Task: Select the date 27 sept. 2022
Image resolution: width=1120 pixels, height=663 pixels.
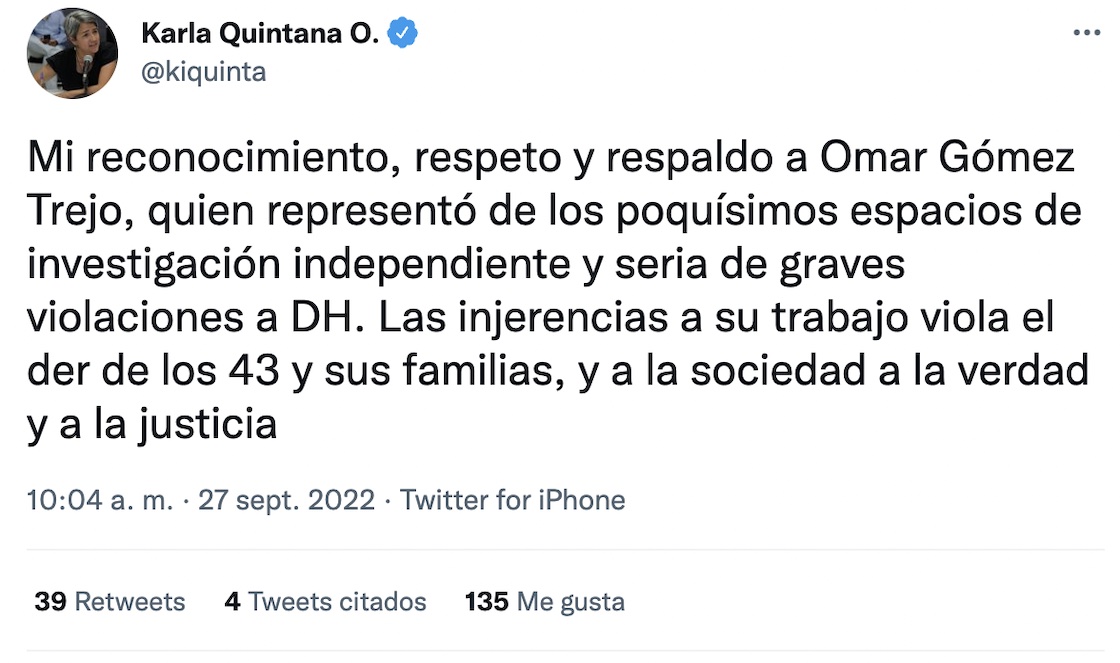Action: [287, 499]
